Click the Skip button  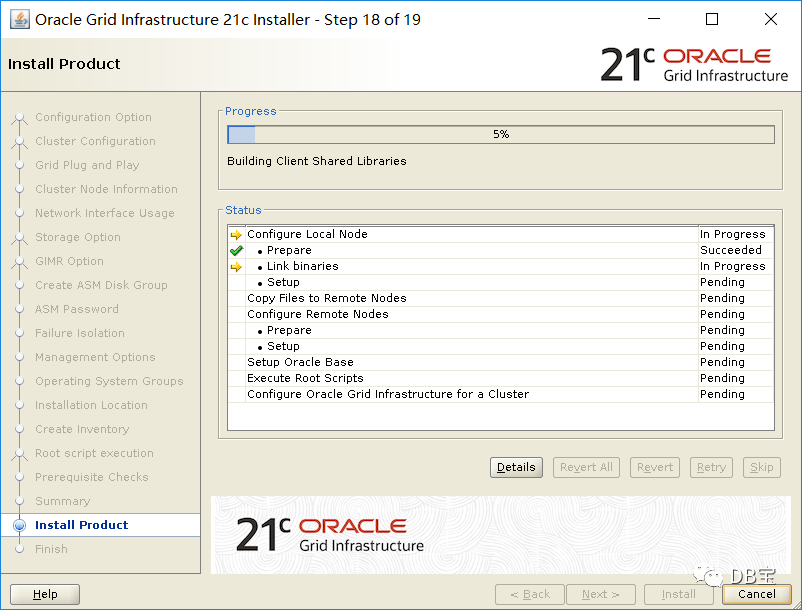762,467
